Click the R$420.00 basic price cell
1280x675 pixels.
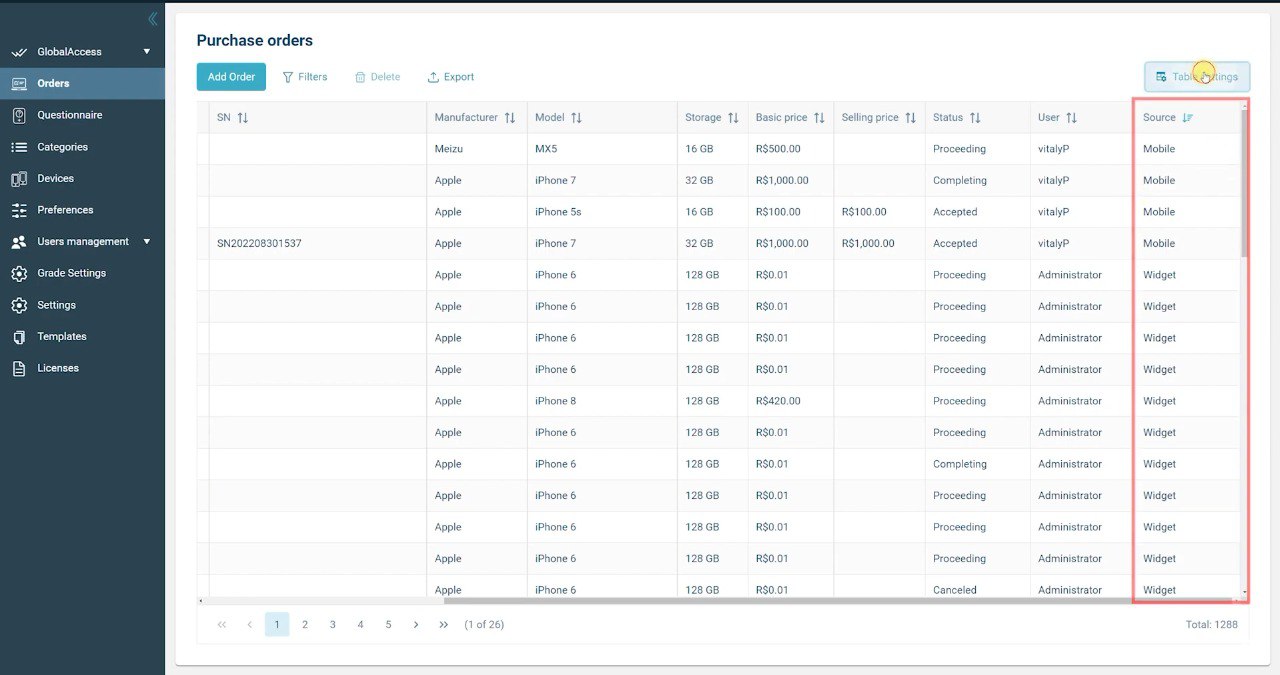(778, 401)
